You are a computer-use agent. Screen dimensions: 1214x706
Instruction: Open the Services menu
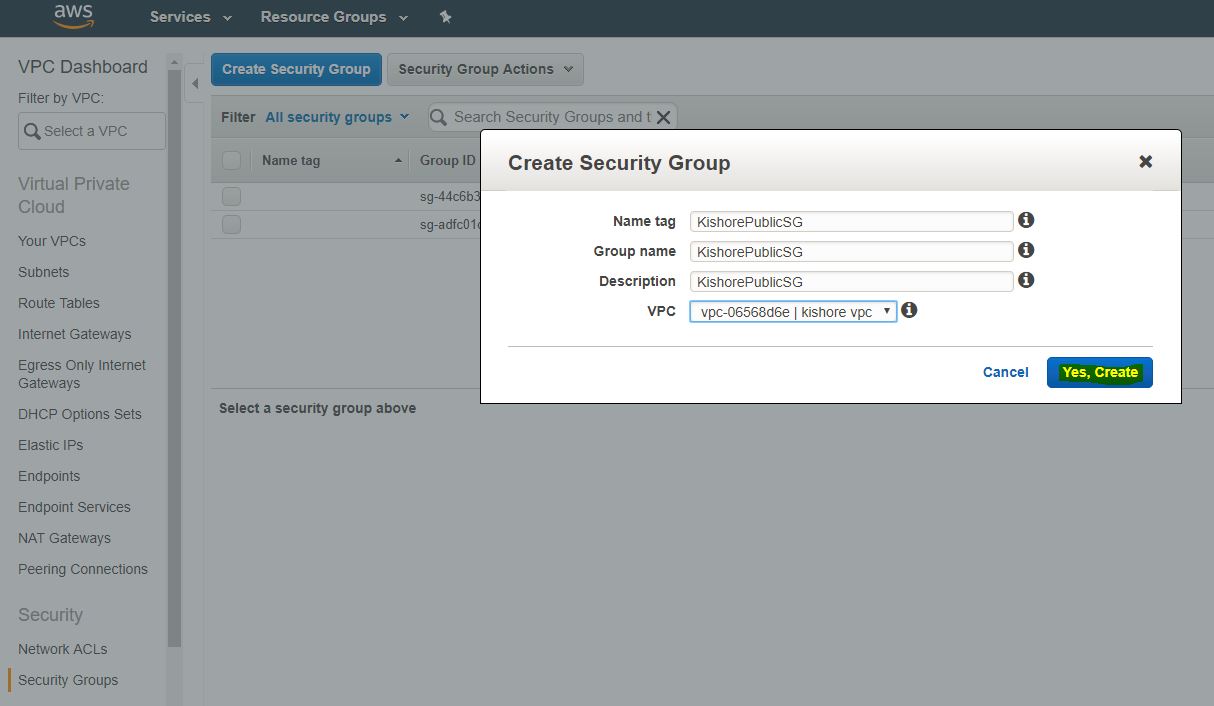point(190,17)
